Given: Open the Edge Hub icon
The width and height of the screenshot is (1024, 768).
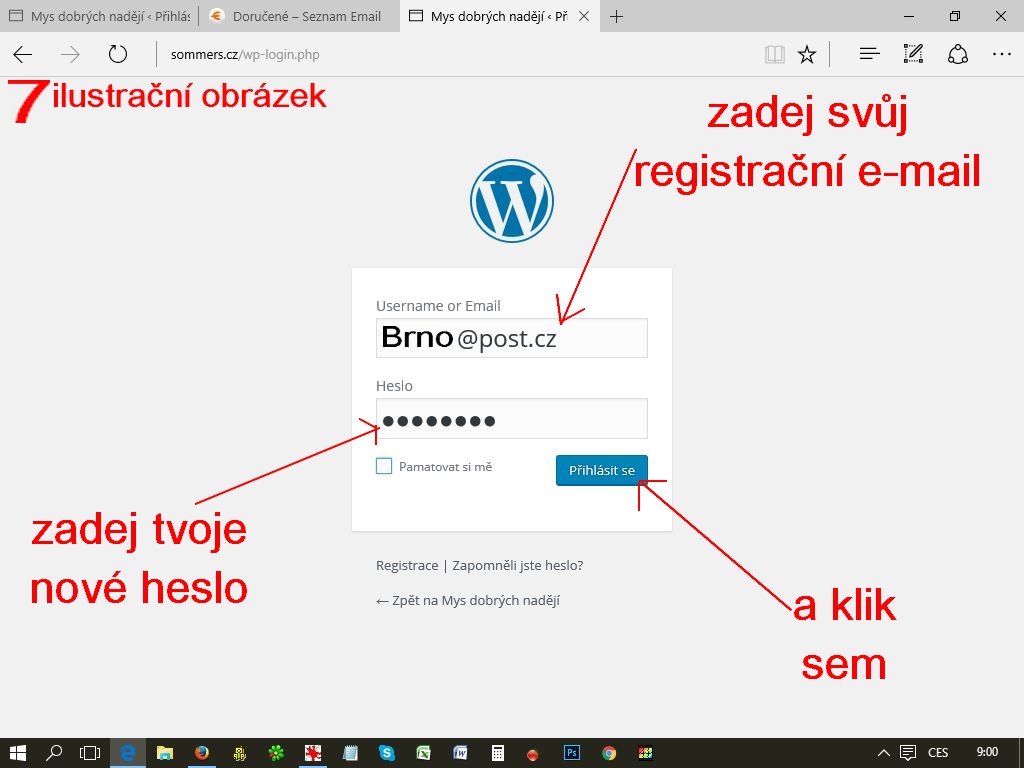Looking at the screenshot, I should [869, 54].
